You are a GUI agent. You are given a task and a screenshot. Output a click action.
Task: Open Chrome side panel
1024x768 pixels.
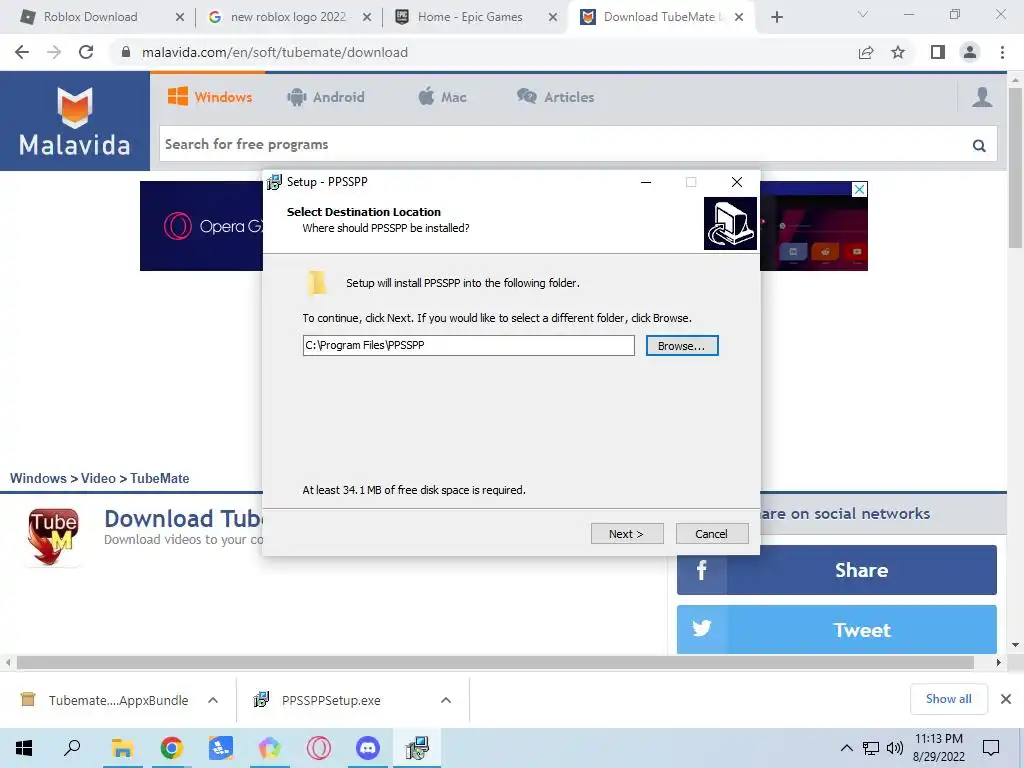938,52
